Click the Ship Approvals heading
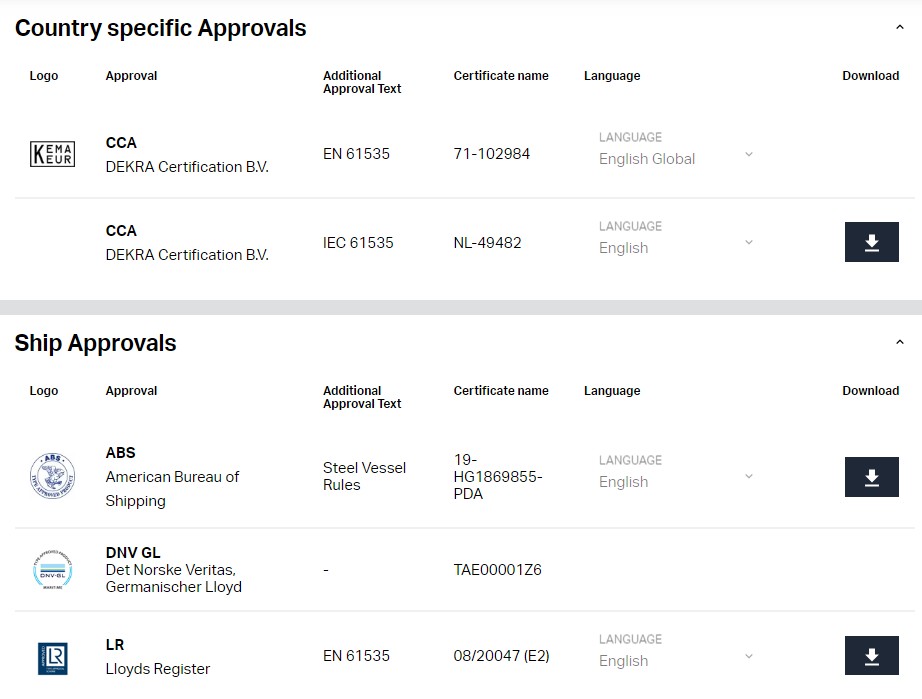 pyautogui.click(x=95, y=343)
